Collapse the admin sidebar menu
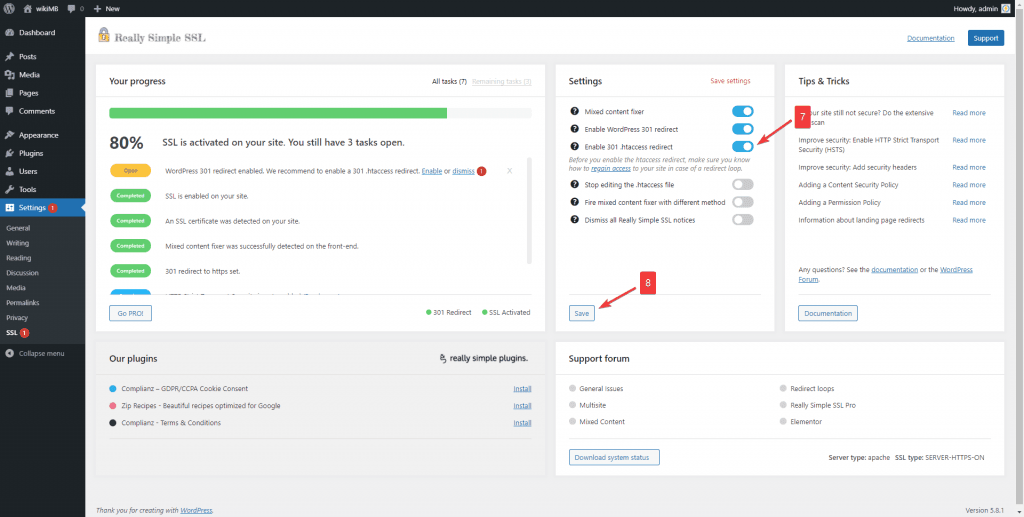The height and width of the screenshot is (517, 1024). point(35,353)
